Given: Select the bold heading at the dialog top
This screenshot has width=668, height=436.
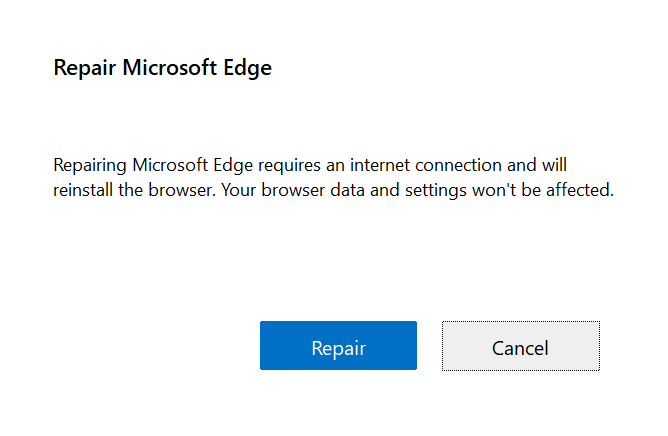Looking at the screenshot, I should (162, 68).
